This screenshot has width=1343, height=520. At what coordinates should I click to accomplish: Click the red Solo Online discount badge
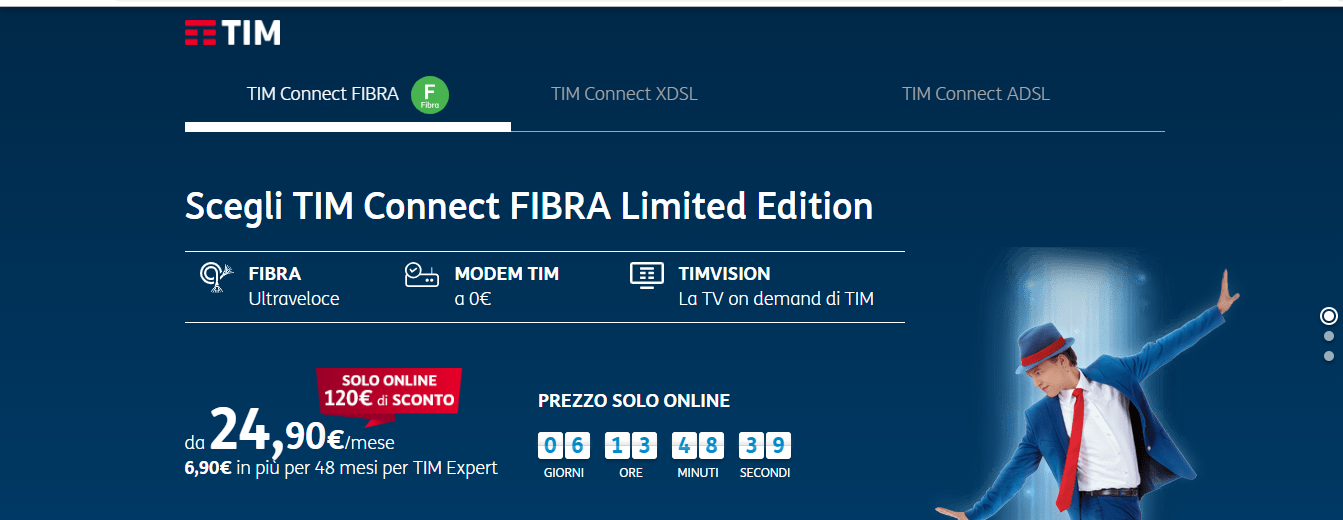tap(389, 391)
